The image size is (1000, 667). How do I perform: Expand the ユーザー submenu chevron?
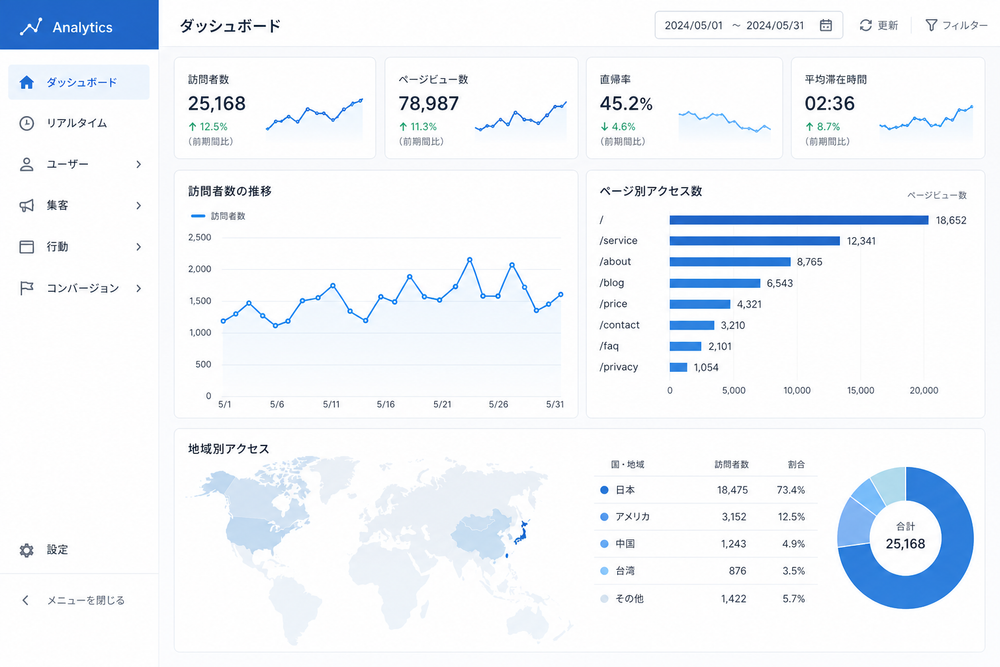click(x=138, y=165)
